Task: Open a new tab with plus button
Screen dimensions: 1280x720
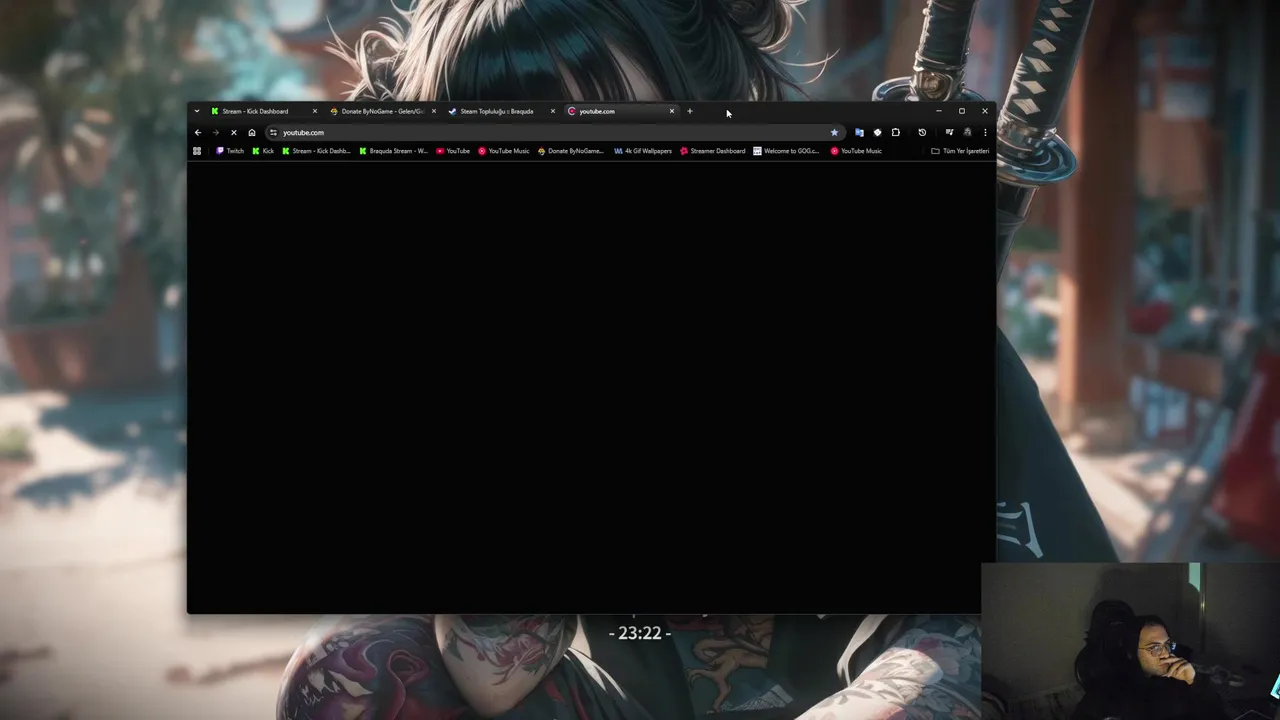Action: click(x=690, y=111)
